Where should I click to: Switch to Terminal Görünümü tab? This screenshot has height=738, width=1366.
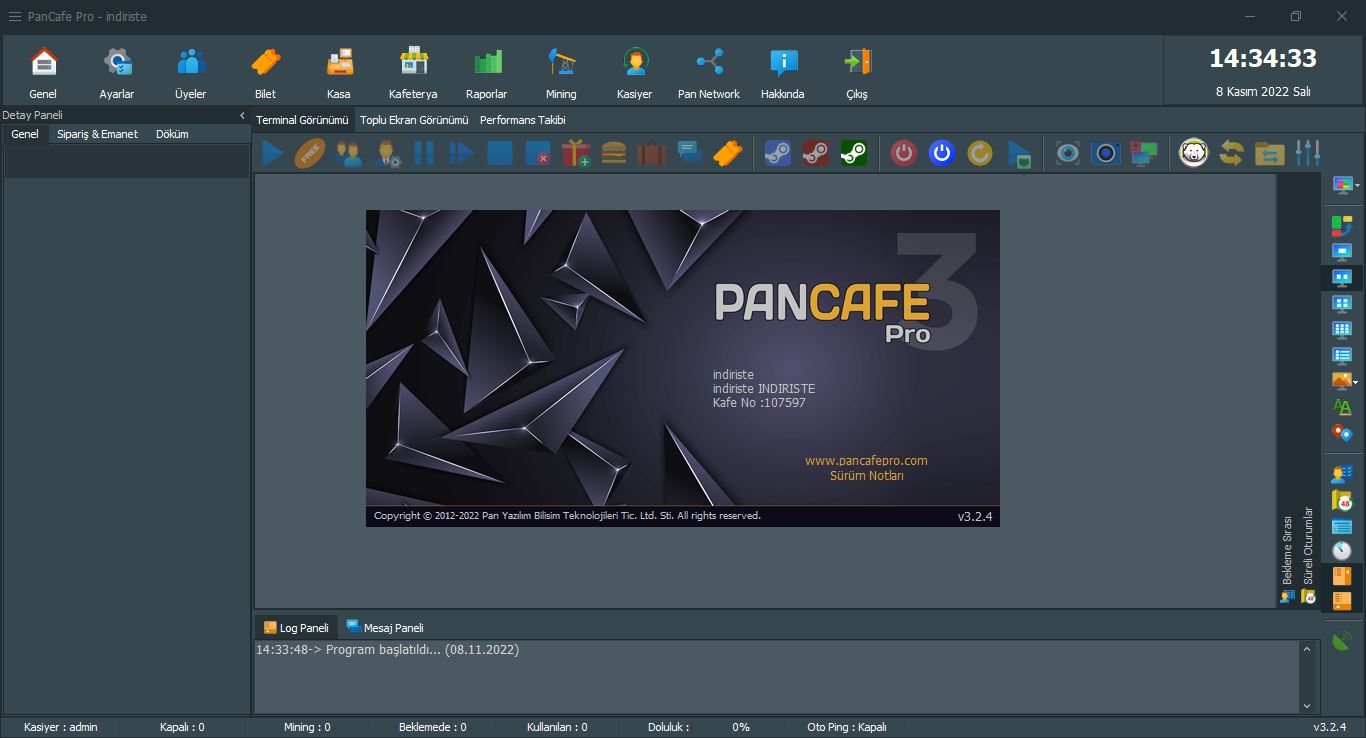tap(302, 120)
